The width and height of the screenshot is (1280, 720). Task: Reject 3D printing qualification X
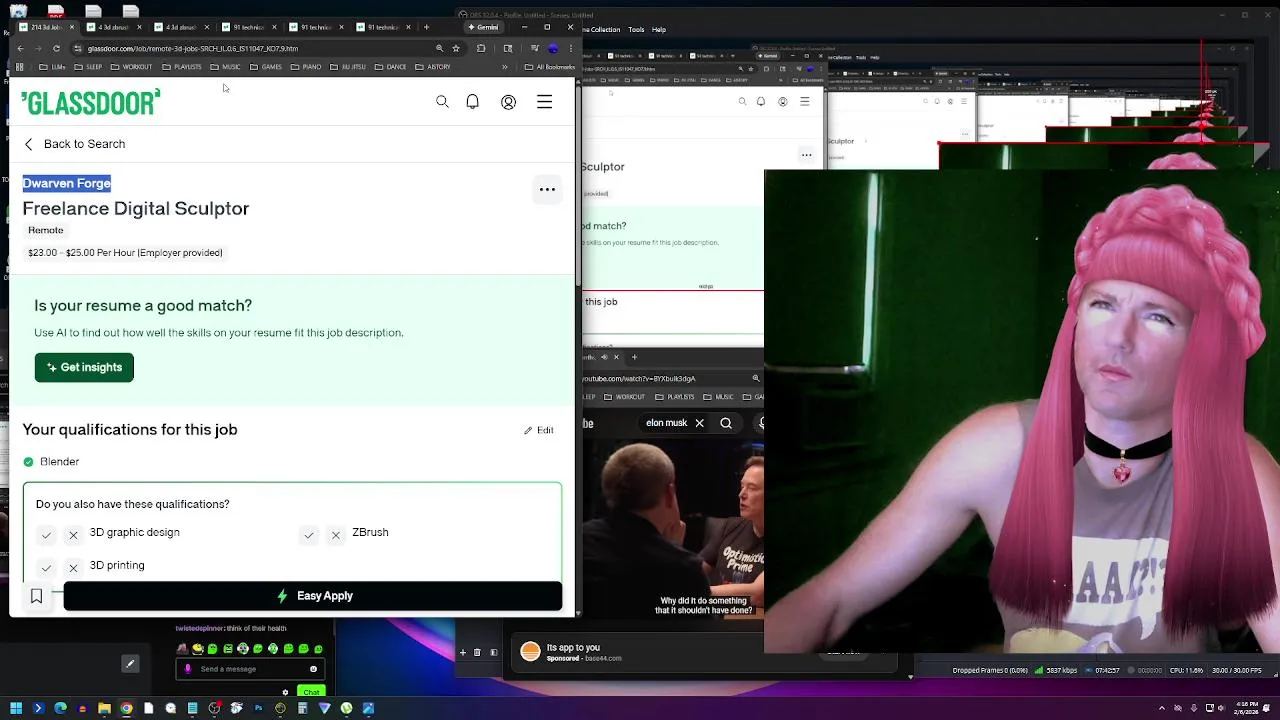(73, 568)
